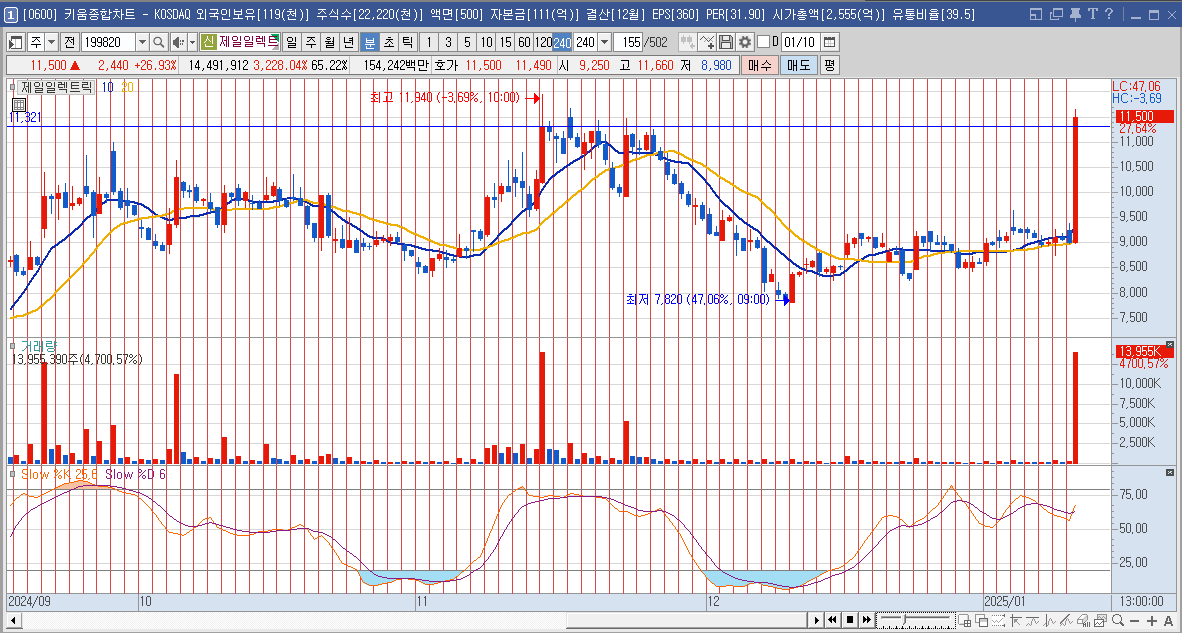This screenshot has height=633, width=1182.
Task: Zoom in chart with plus icon
Action: click(x=1152, y=620)
